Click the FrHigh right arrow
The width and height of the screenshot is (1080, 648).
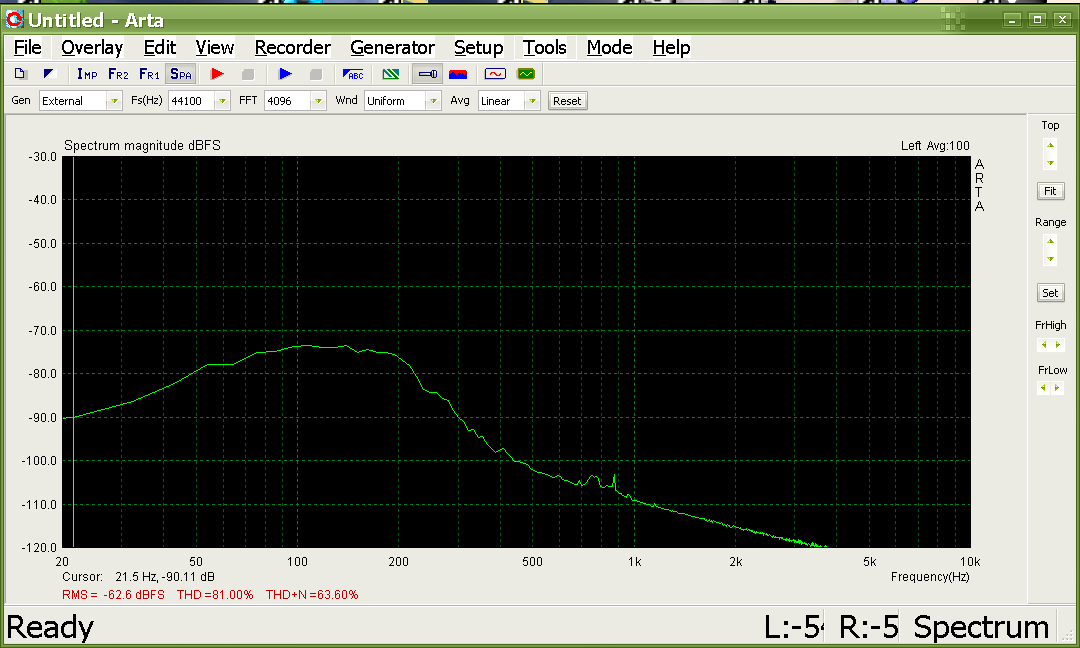coord(1058,344)
